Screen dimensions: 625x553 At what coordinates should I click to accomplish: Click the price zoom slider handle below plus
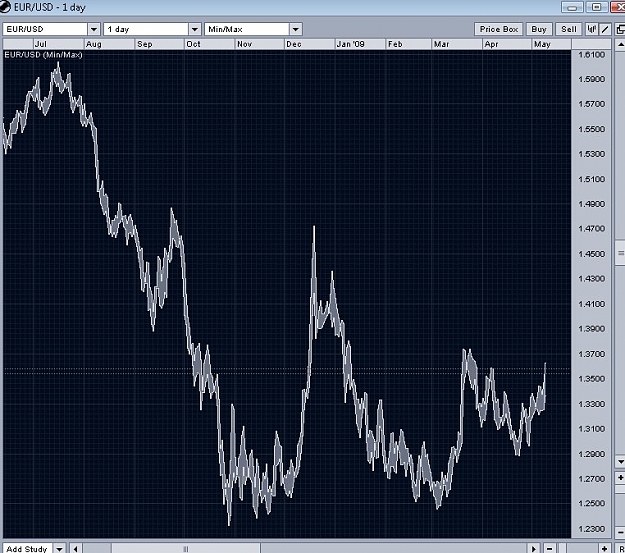point(620,489)
